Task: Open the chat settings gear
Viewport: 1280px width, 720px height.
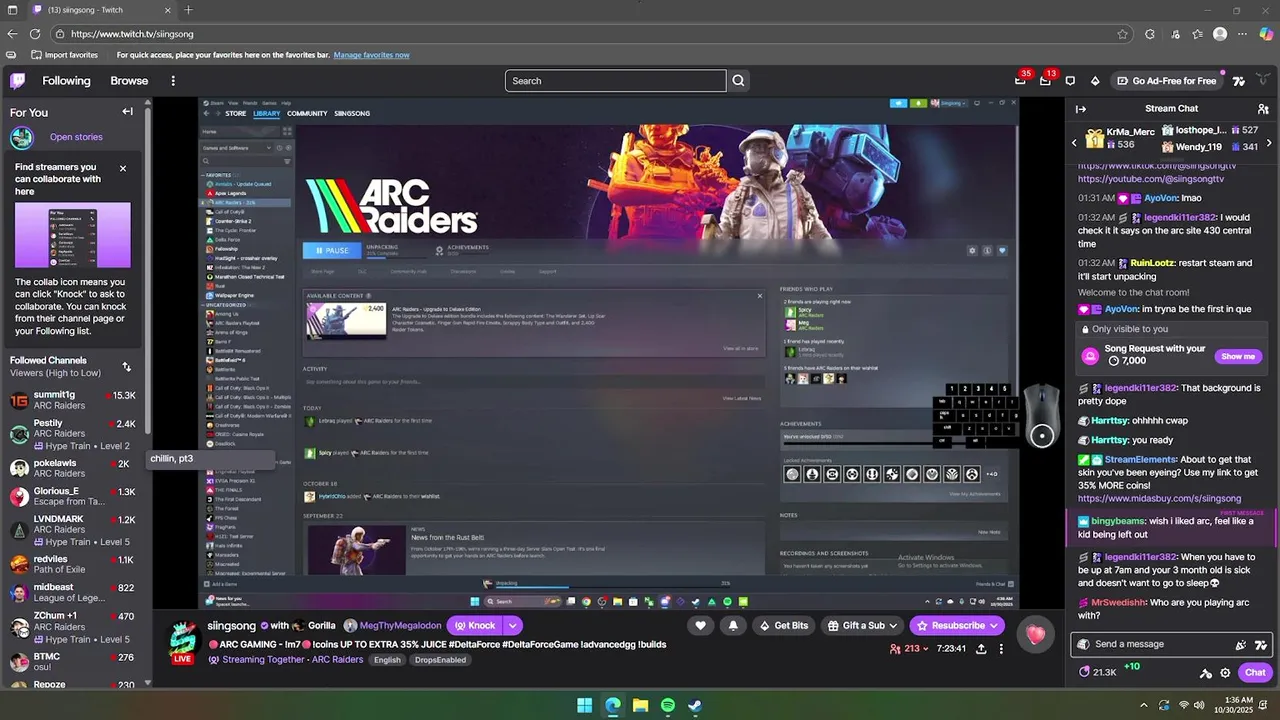Action: pos(1225,673)
